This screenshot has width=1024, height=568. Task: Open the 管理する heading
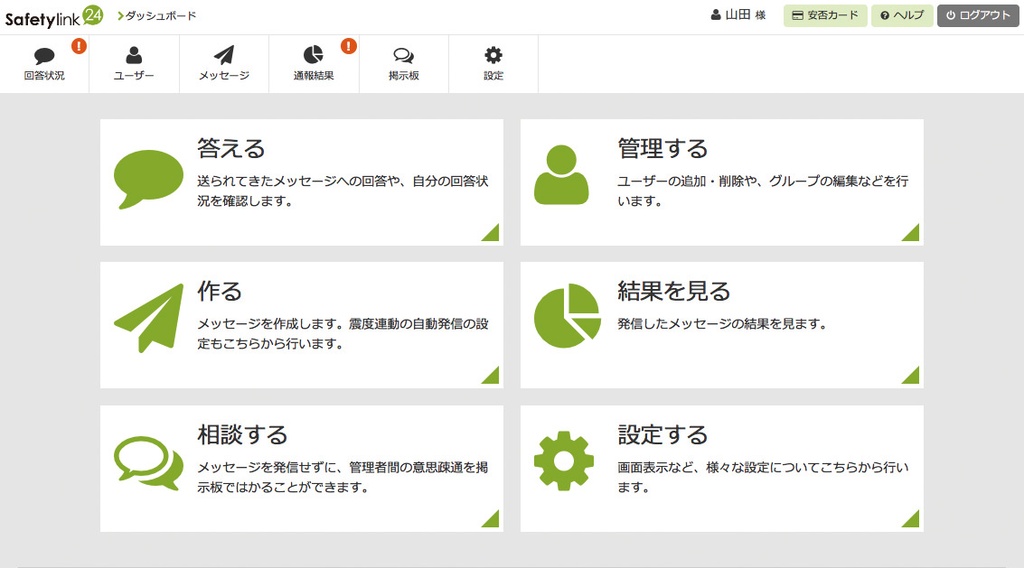663,148
